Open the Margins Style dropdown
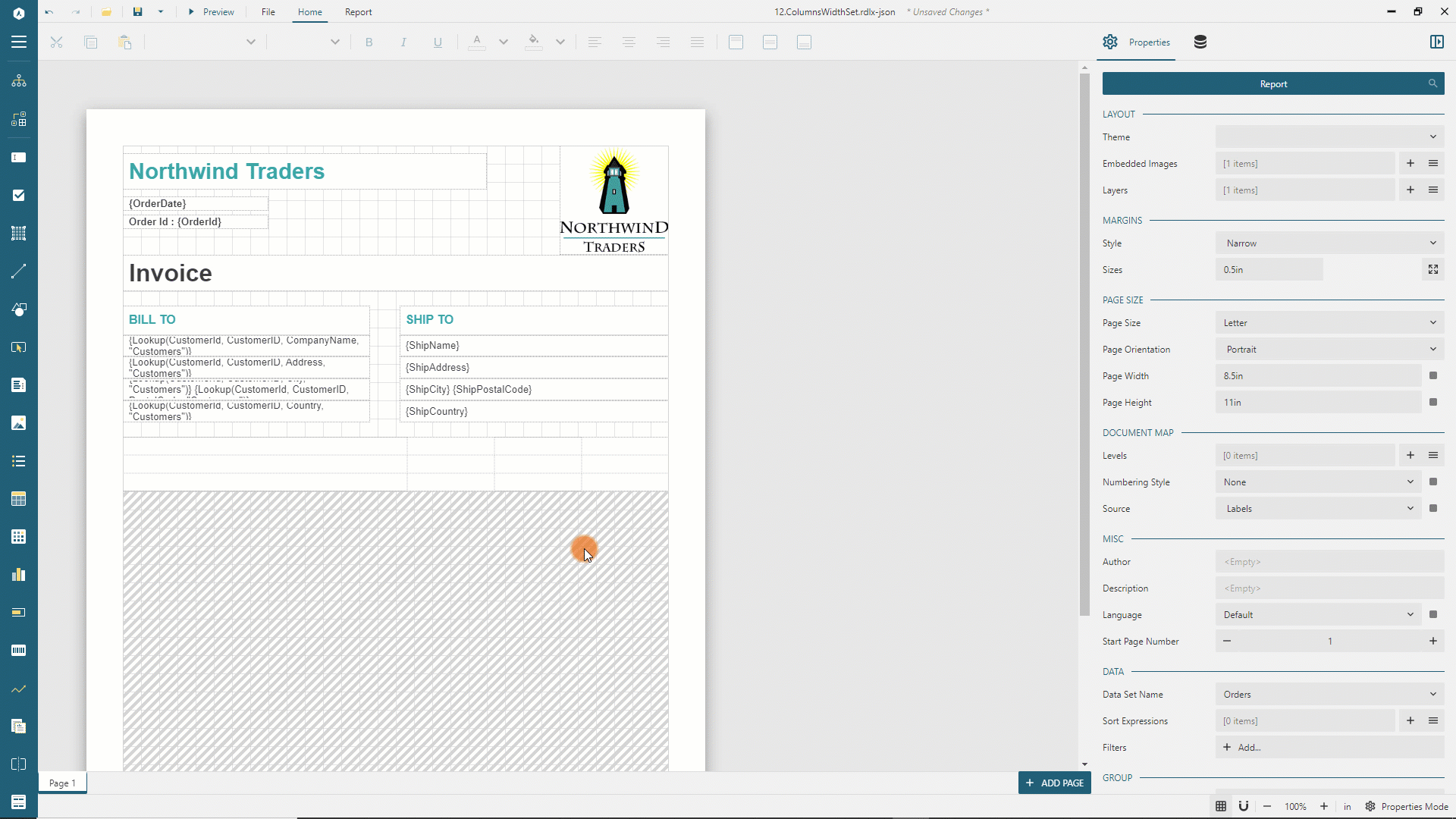 click(1329, 243)
